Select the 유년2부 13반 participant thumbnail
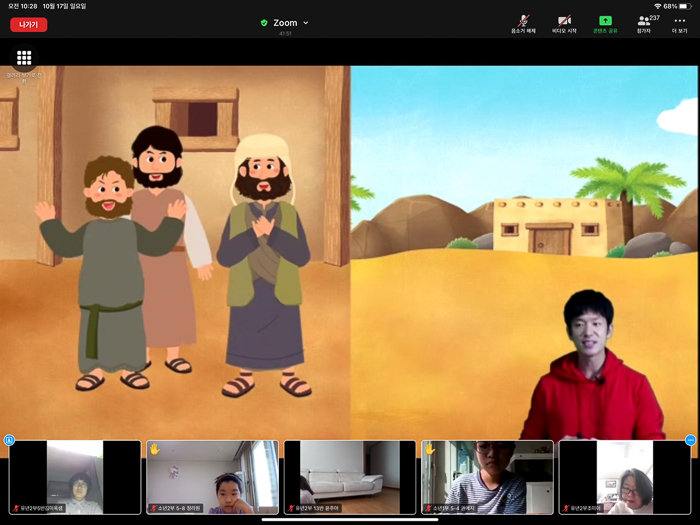The image size is (700, 525). pos(350,477)
